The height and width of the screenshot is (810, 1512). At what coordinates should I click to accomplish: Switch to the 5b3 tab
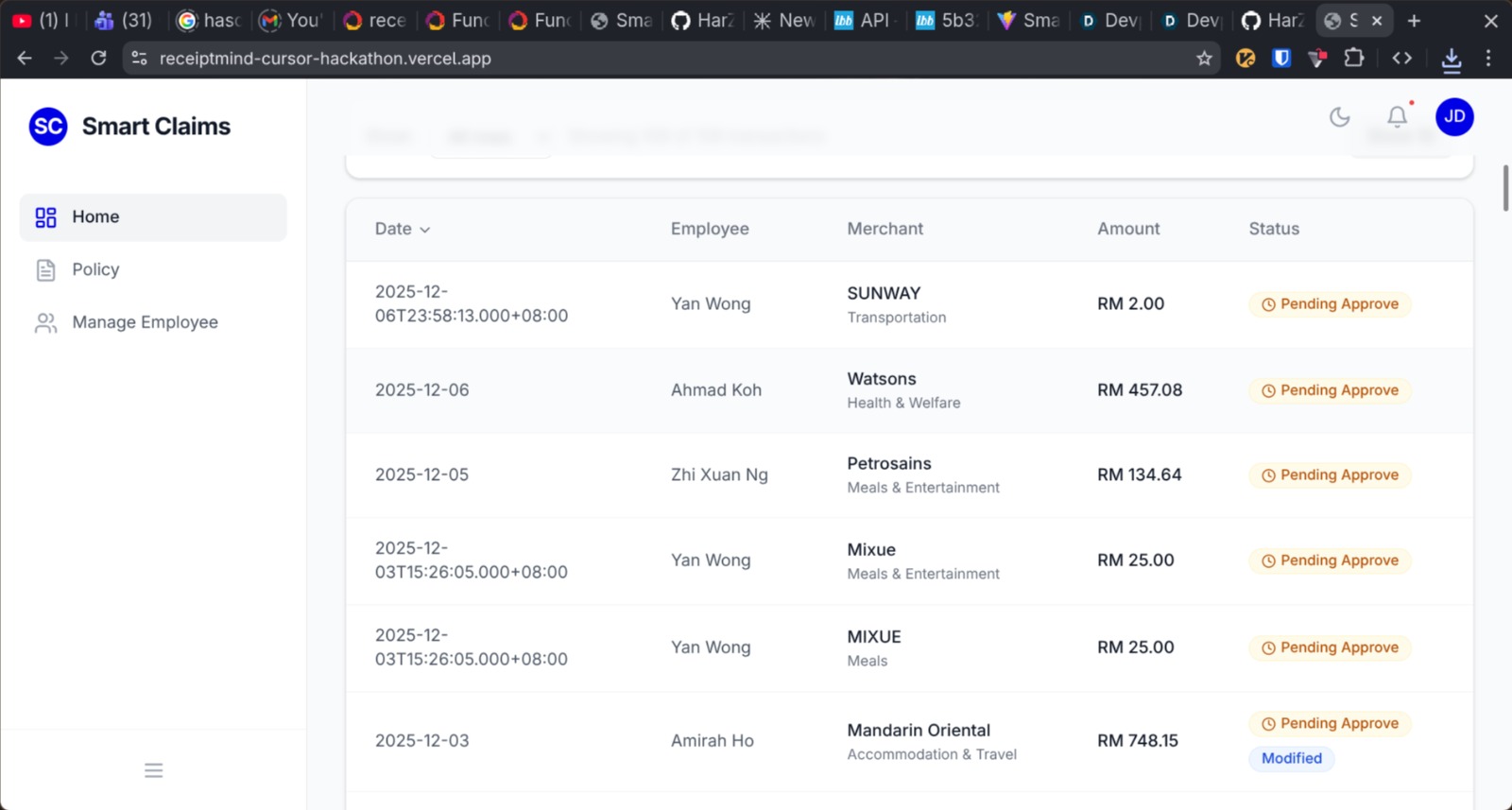(x=946, y=21)
